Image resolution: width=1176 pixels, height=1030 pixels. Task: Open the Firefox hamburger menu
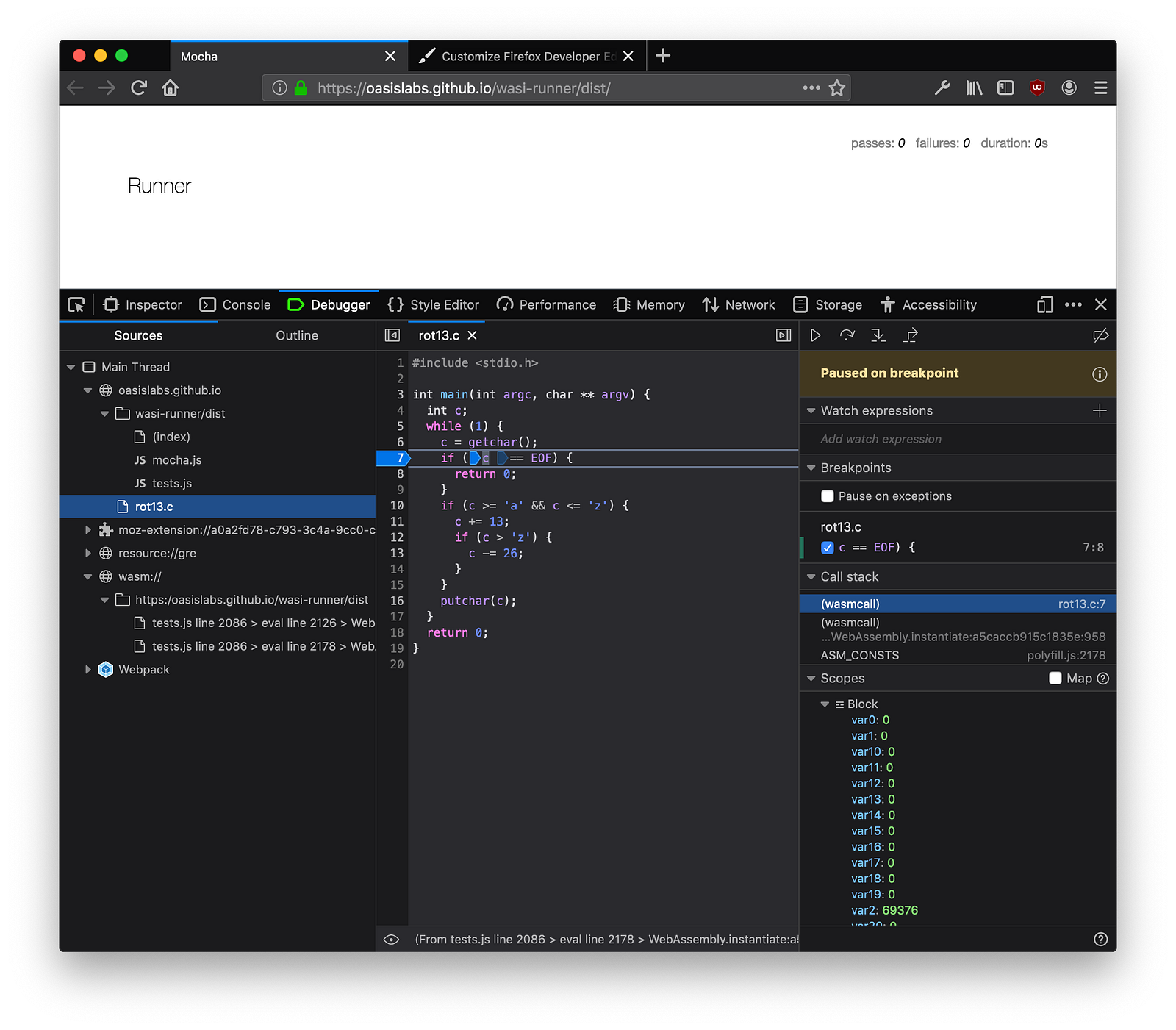1100,88
